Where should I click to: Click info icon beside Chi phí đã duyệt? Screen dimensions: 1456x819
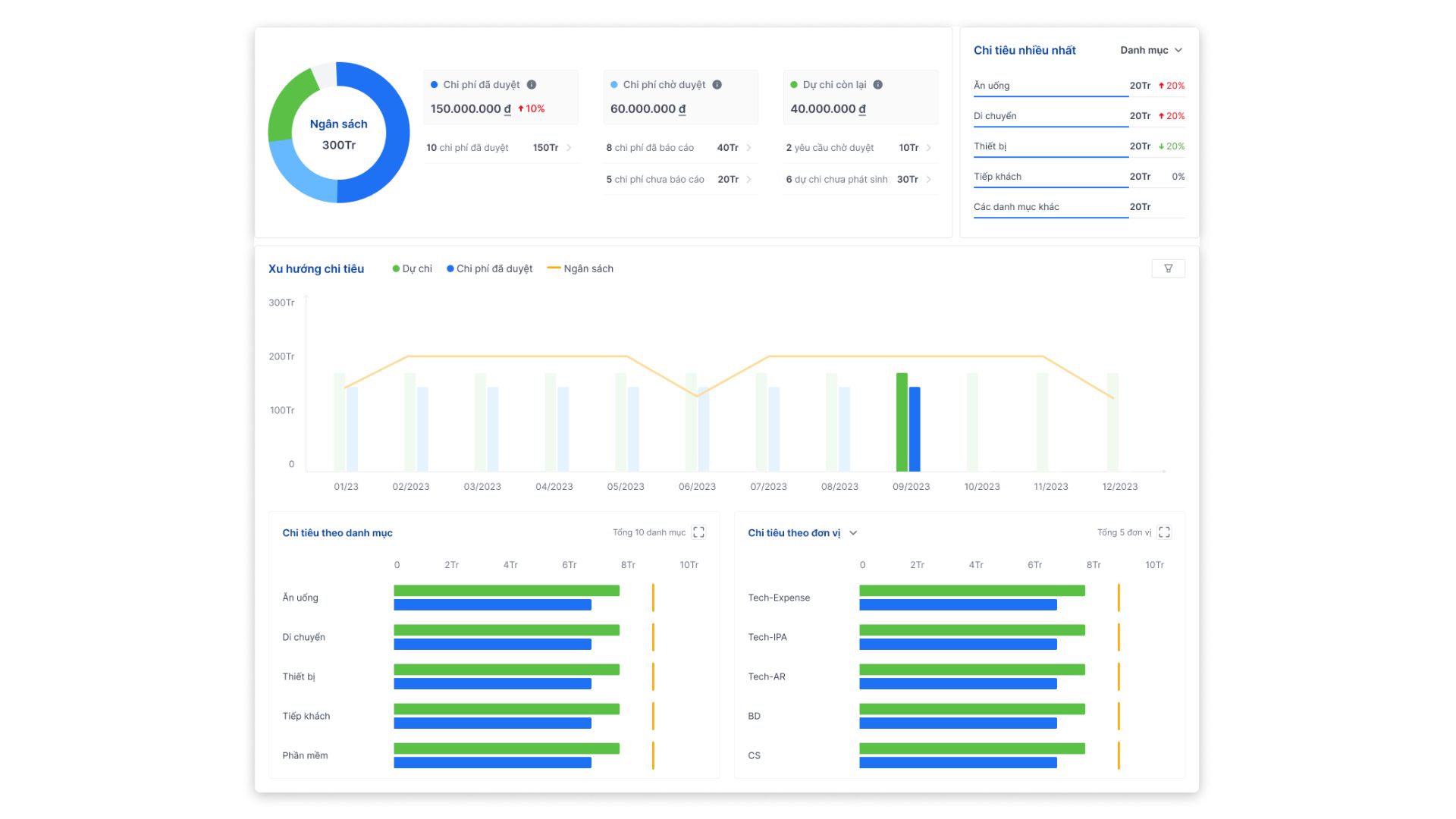[532, 85]
